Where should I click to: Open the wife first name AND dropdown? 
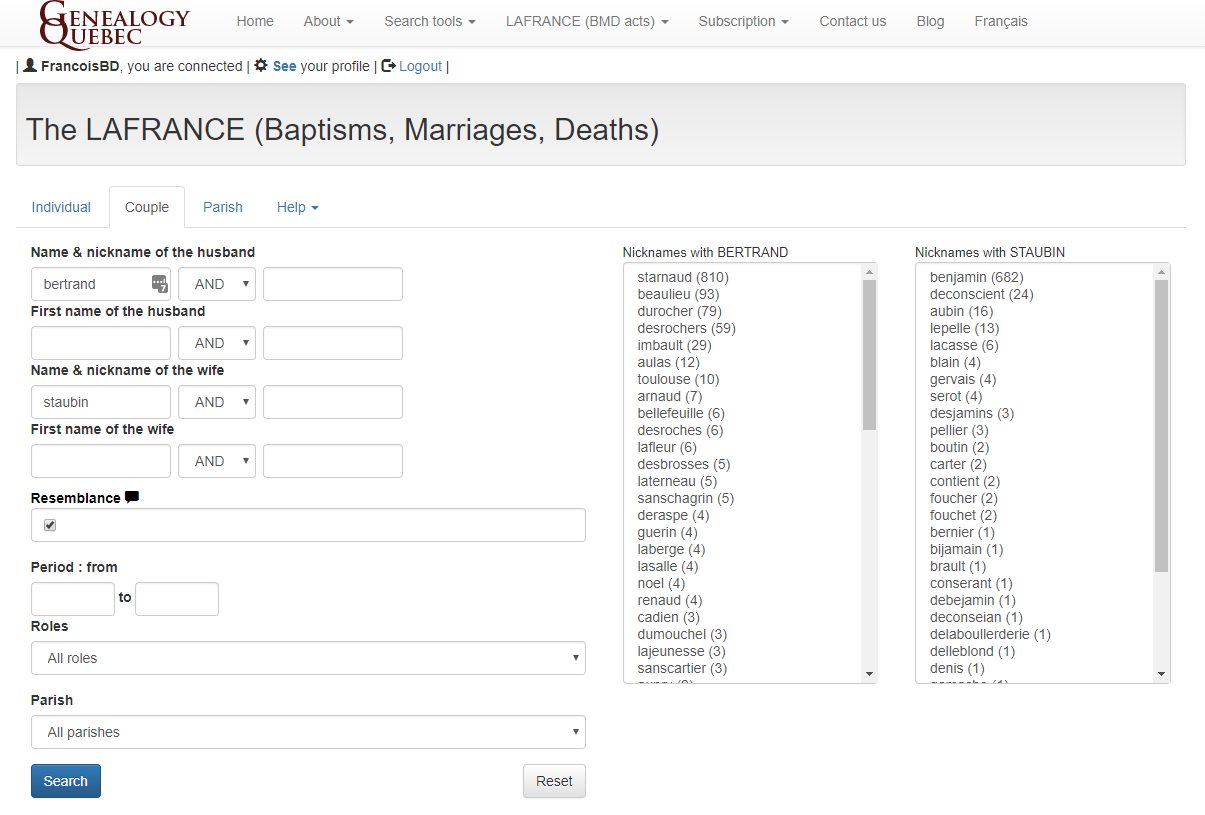(x=217, y=461)
